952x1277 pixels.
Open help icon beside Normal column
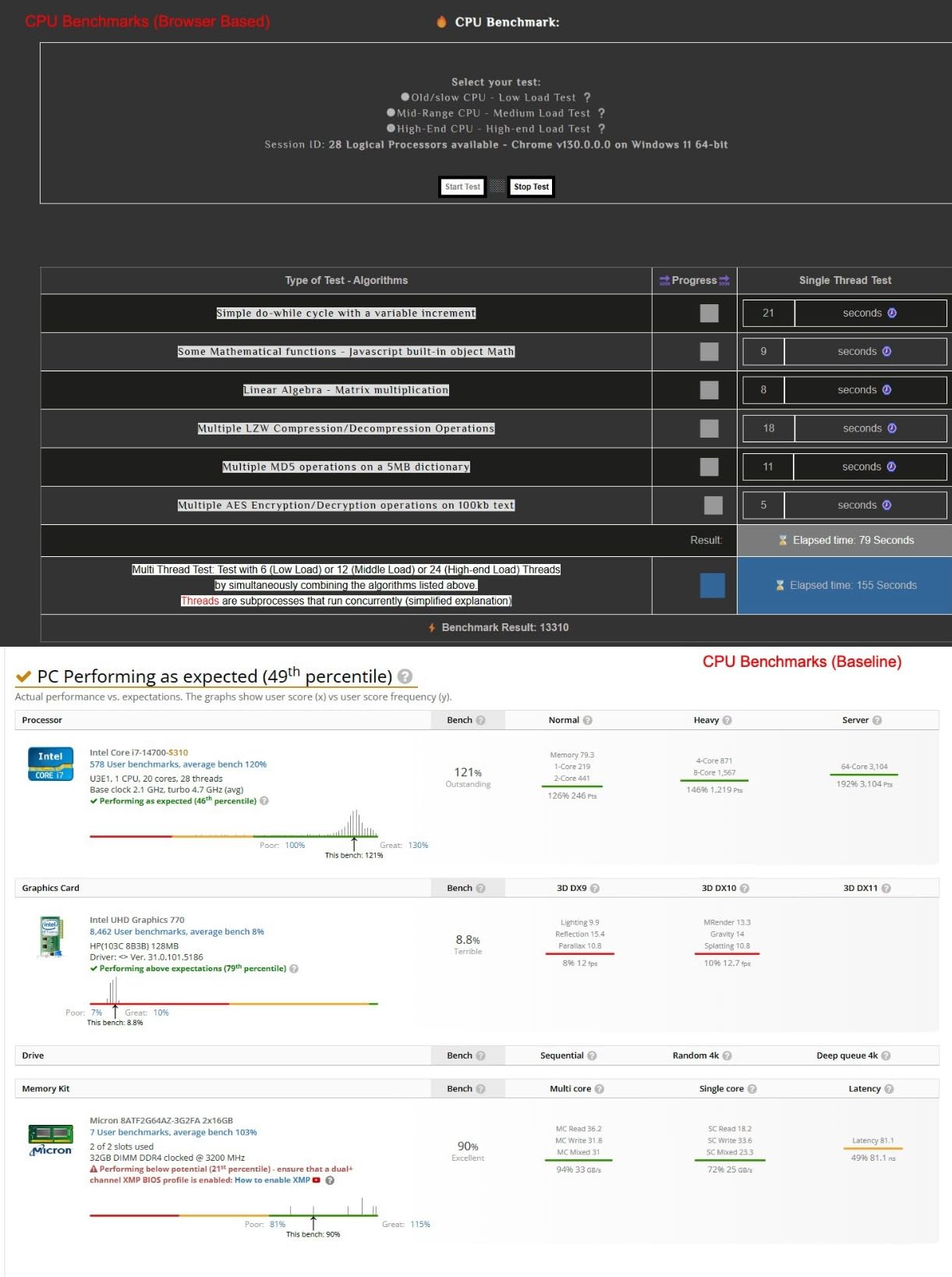coord(588,720)
